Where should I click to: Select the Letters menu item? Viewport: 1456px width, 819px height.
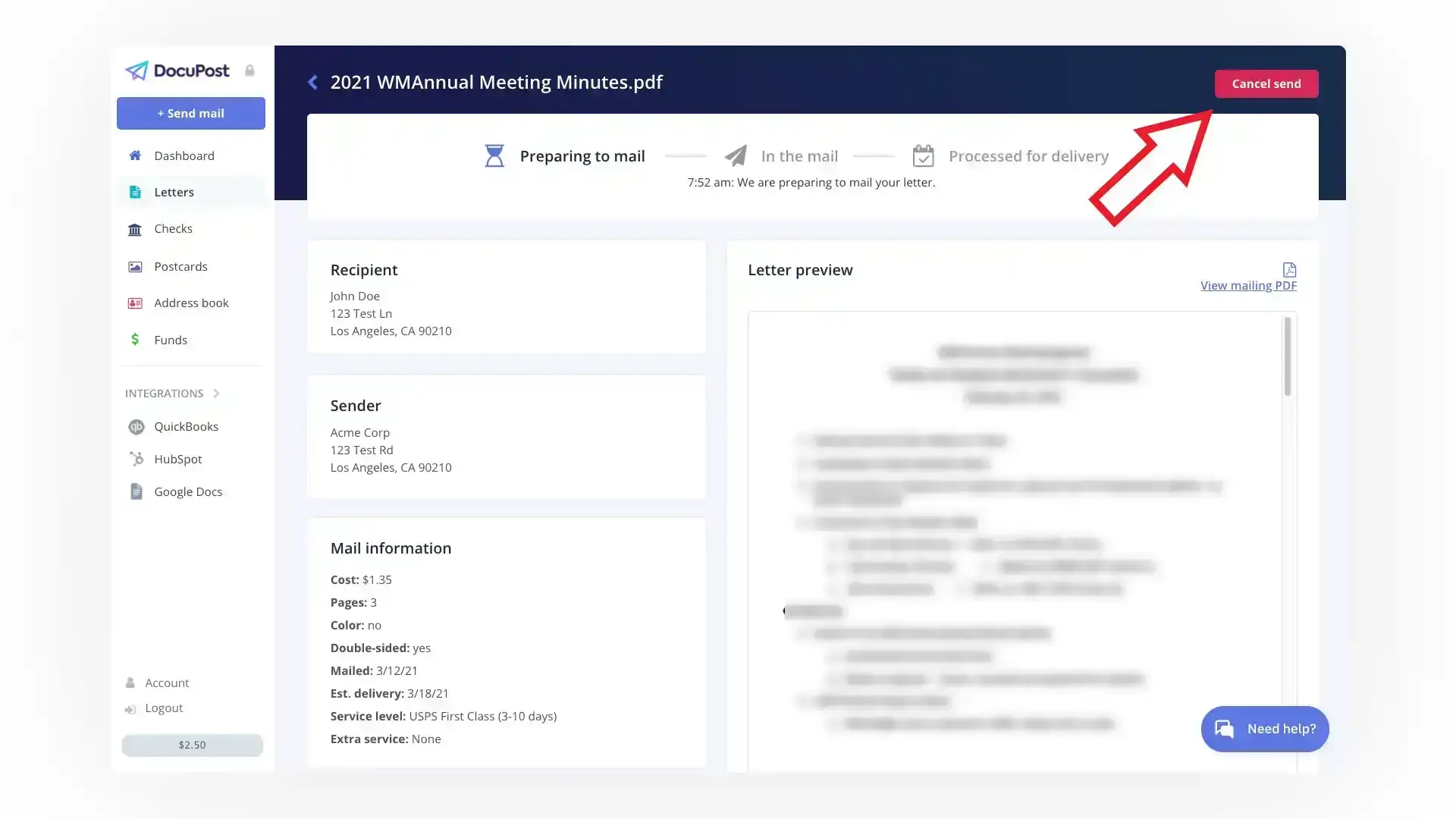click(x=173, y=191)
